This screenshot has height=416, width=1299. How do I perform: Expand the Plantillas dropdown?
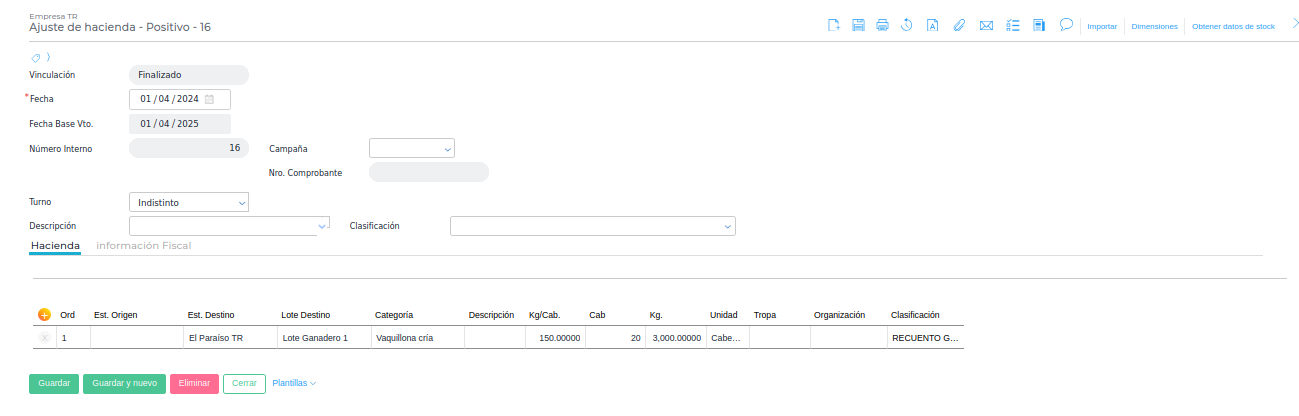294,383
